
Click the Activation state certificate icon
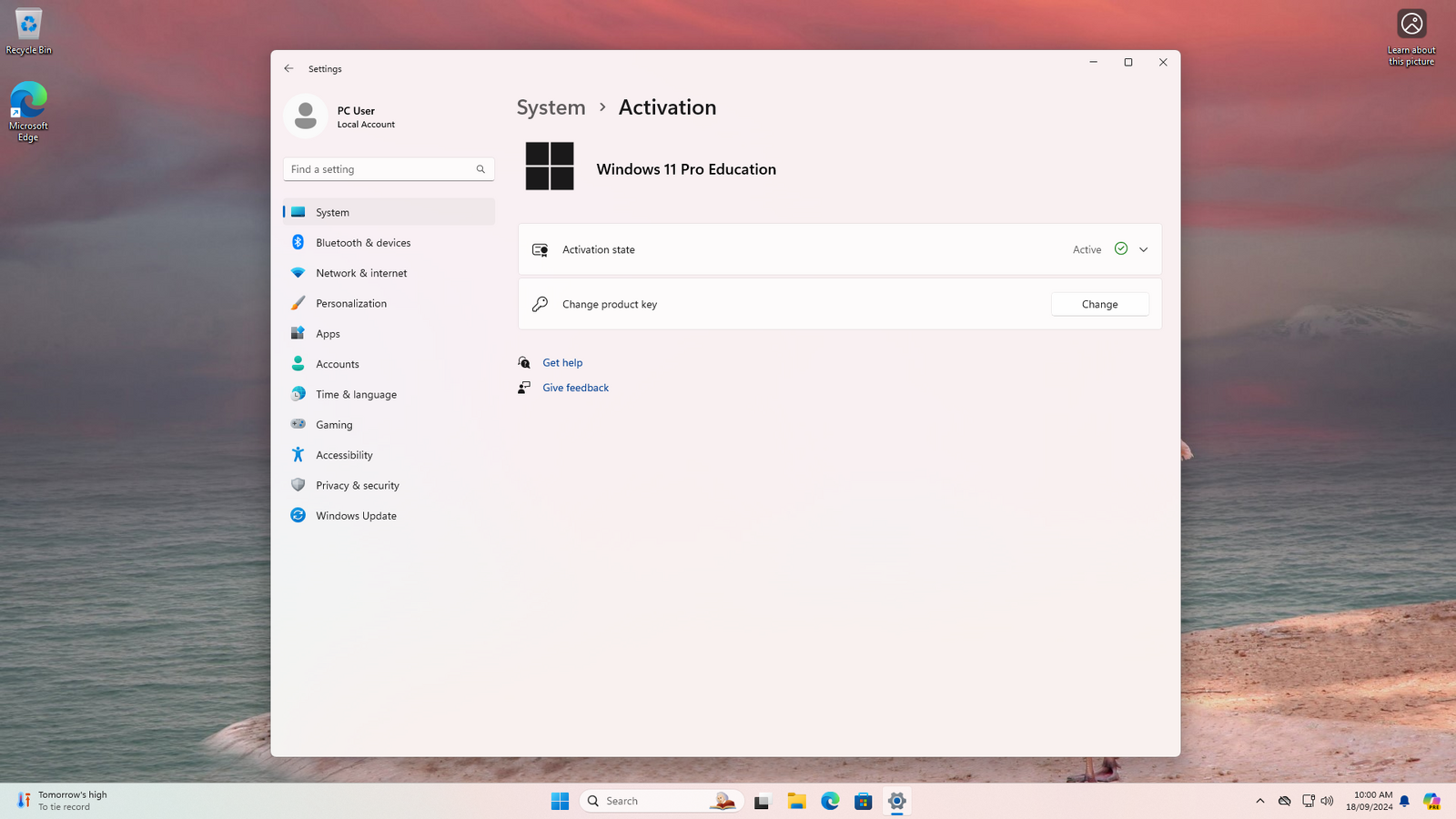pyautogui.click(x=540, y=249)
